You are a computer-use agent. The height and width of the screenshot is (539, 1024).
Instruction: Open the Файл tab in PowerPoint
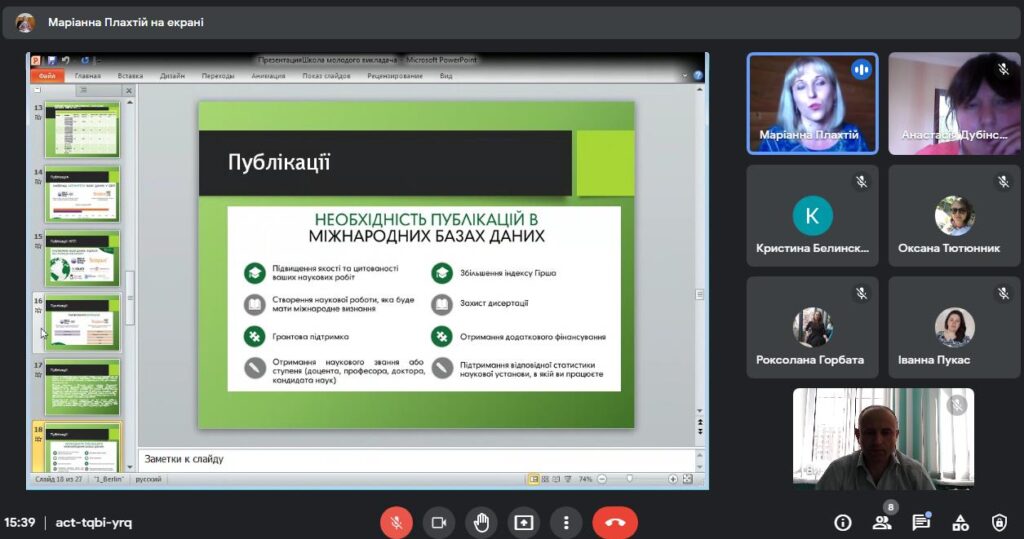[x=47, y=76]
